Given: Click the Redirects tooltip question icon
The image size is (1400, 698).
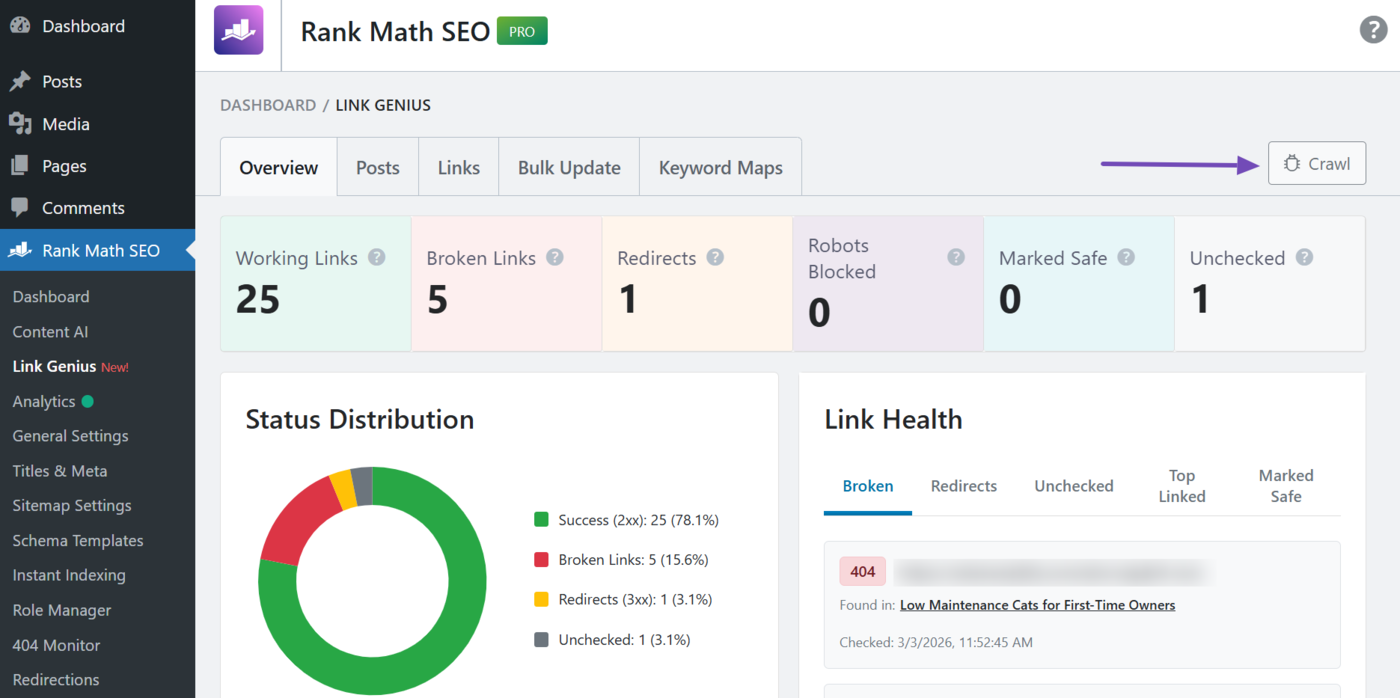Looking at the screenshot, I should pyautogui.click(x=715, y=257).
